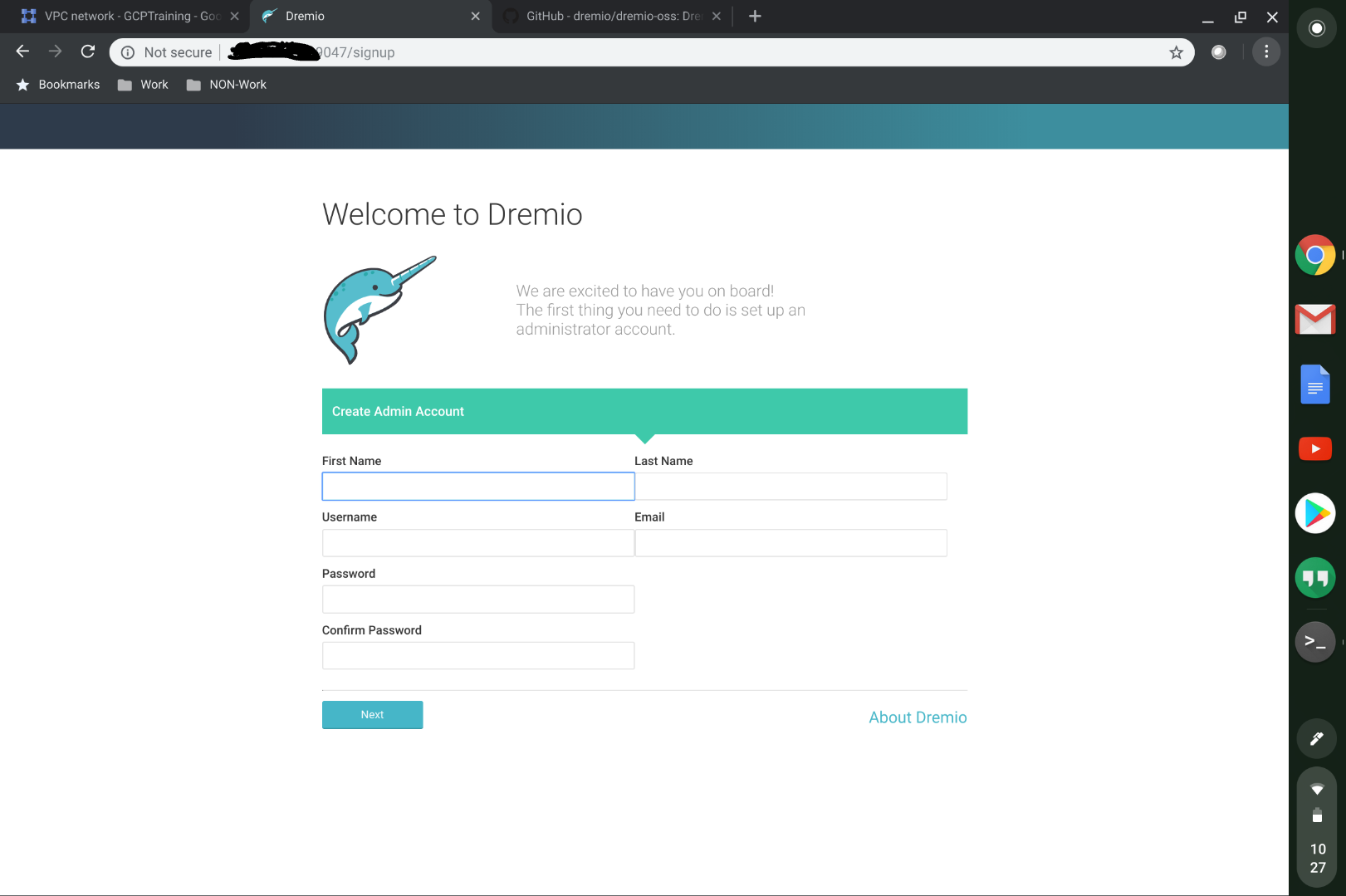Open system tray with wifi icon
This screenshot has height=896, width=1346.
(x=1317, y=789)
